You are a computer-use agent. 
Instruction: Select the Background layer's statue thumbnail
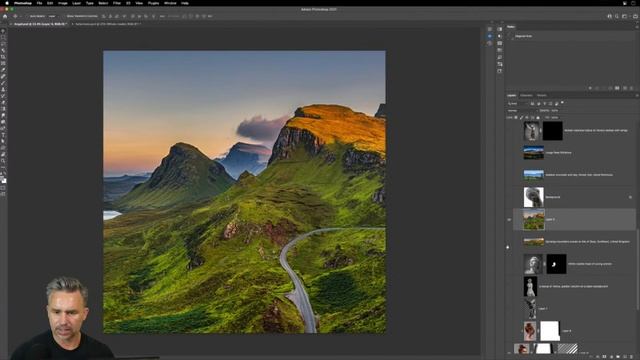tap(533, 197)
